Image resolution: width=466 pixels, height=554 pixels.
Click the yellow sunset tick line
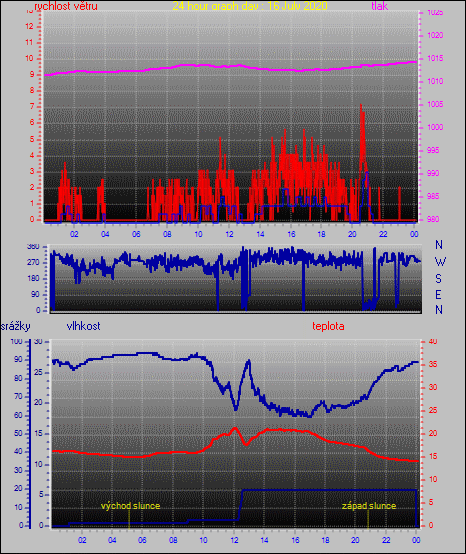pos(368,519)
